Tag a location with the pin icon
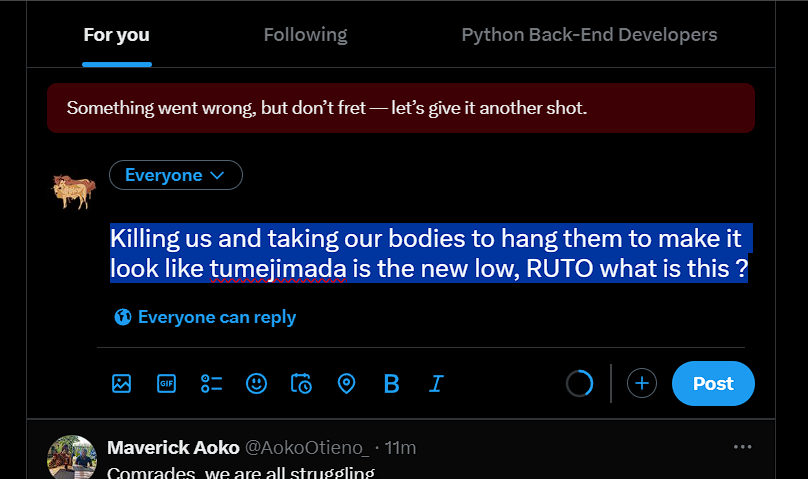Image resolution: width=808 pixels, height=479 pixels. click(x=346, y=384)
